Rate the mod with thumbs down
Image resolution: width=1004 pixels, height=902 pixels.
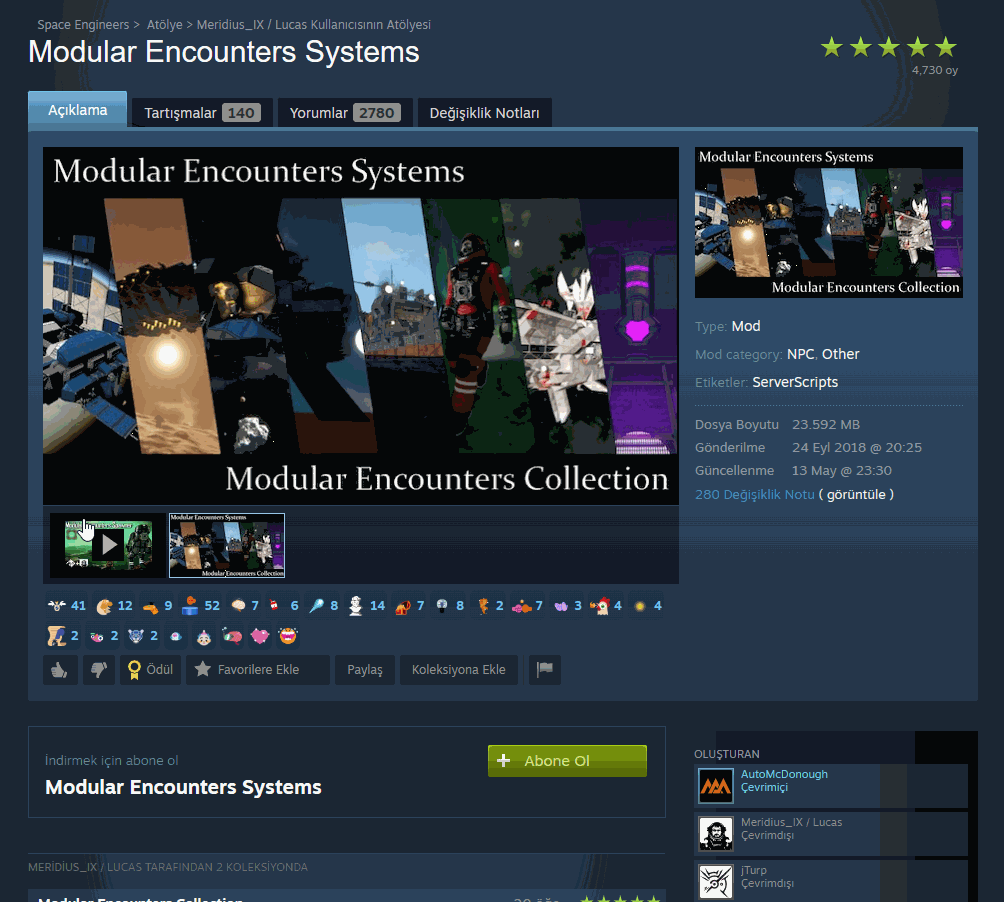point(98,670)
